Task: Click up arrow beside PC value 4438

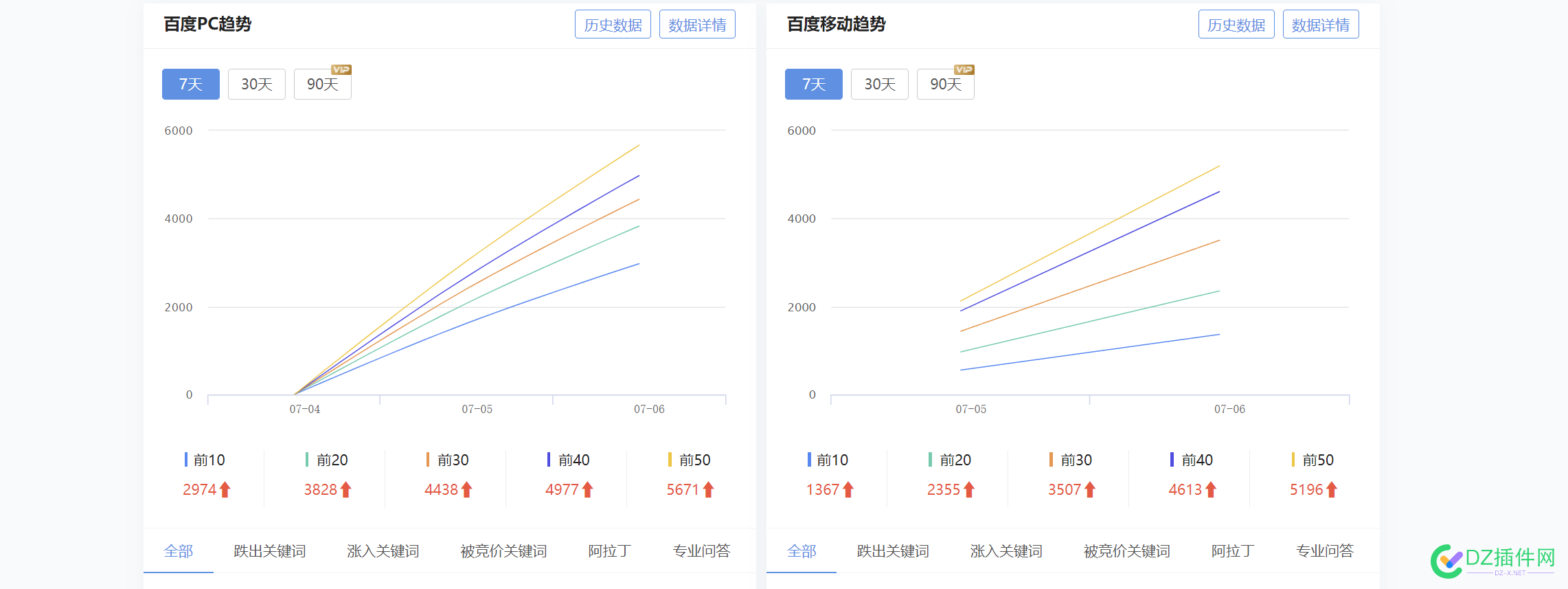Action: tap(467, 489)
